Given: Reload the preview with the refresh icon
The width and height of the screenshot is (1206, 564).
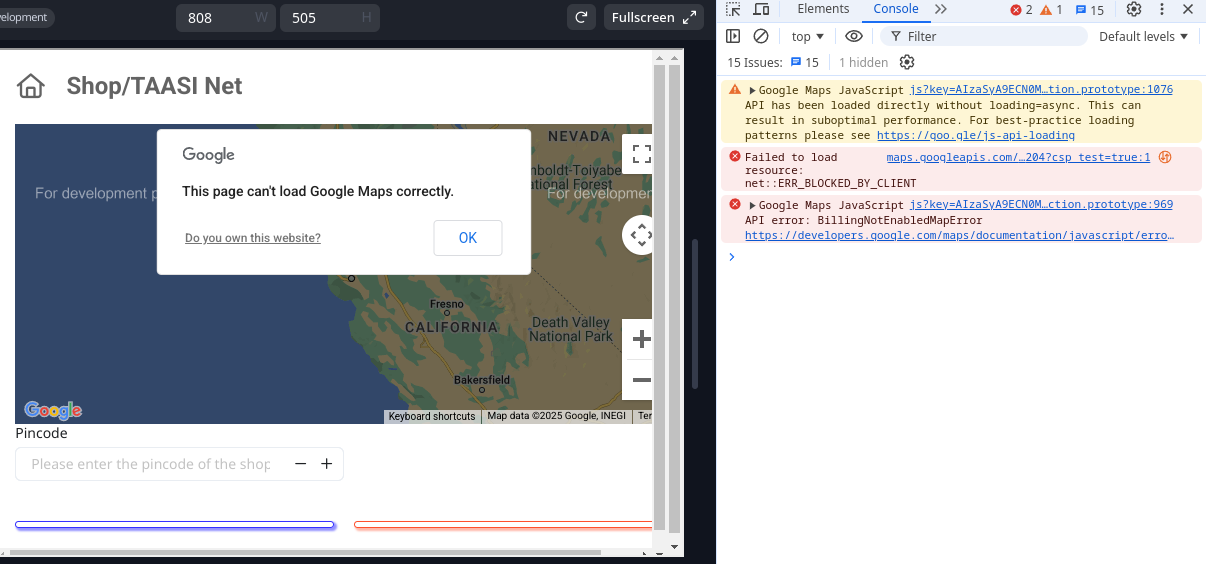Looking at the screenshot, I should coord(581,17).
